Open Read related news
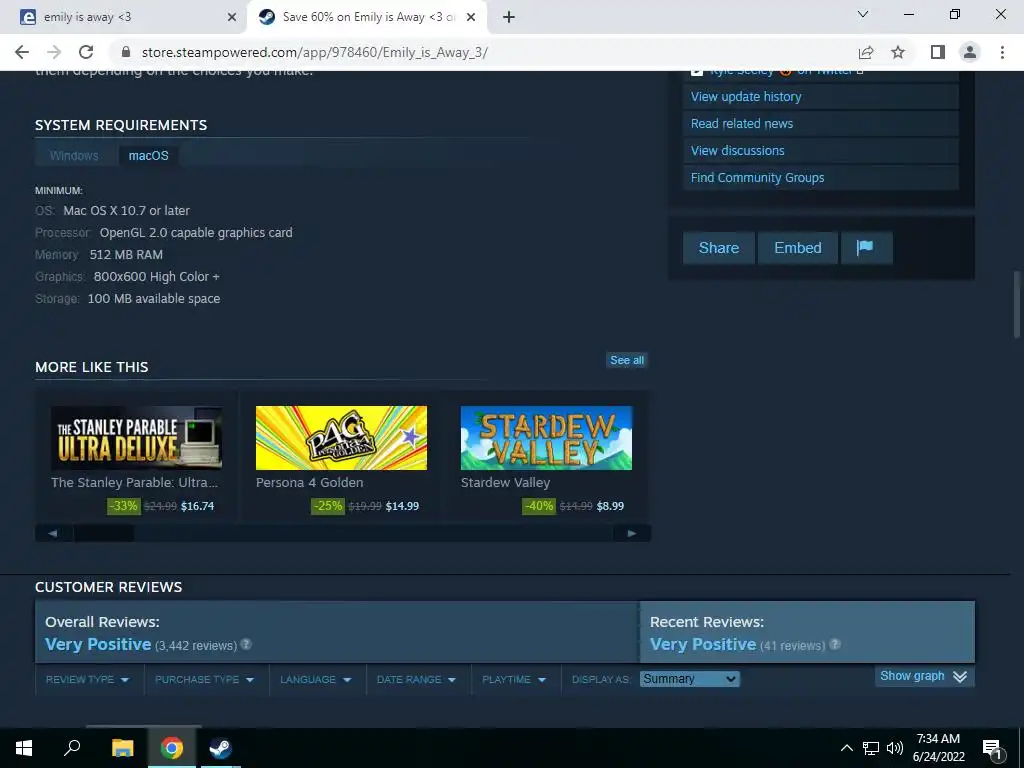 (742, 123)
